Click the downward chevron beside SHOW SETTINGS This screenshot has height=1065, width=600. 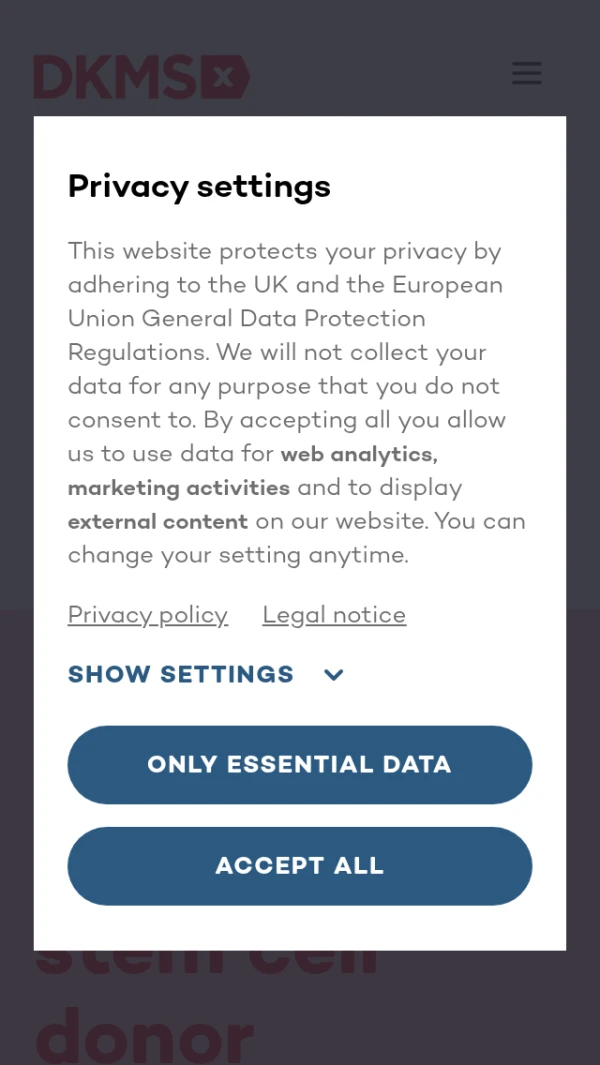tap(333, 675)
